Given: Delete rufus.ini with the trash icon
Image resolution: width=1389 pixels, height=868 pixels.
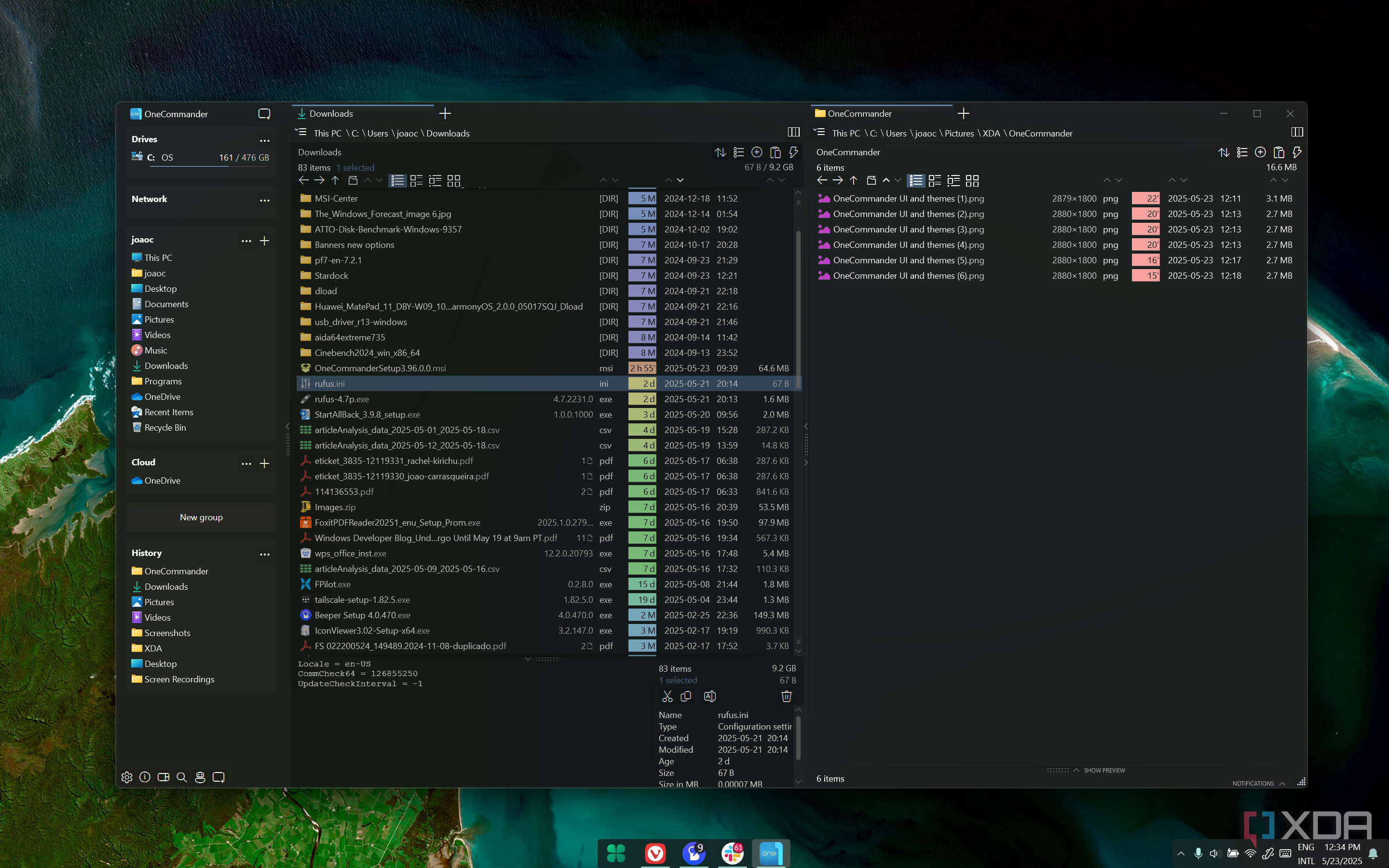Looking at the screenshot, I should (786, 696).
